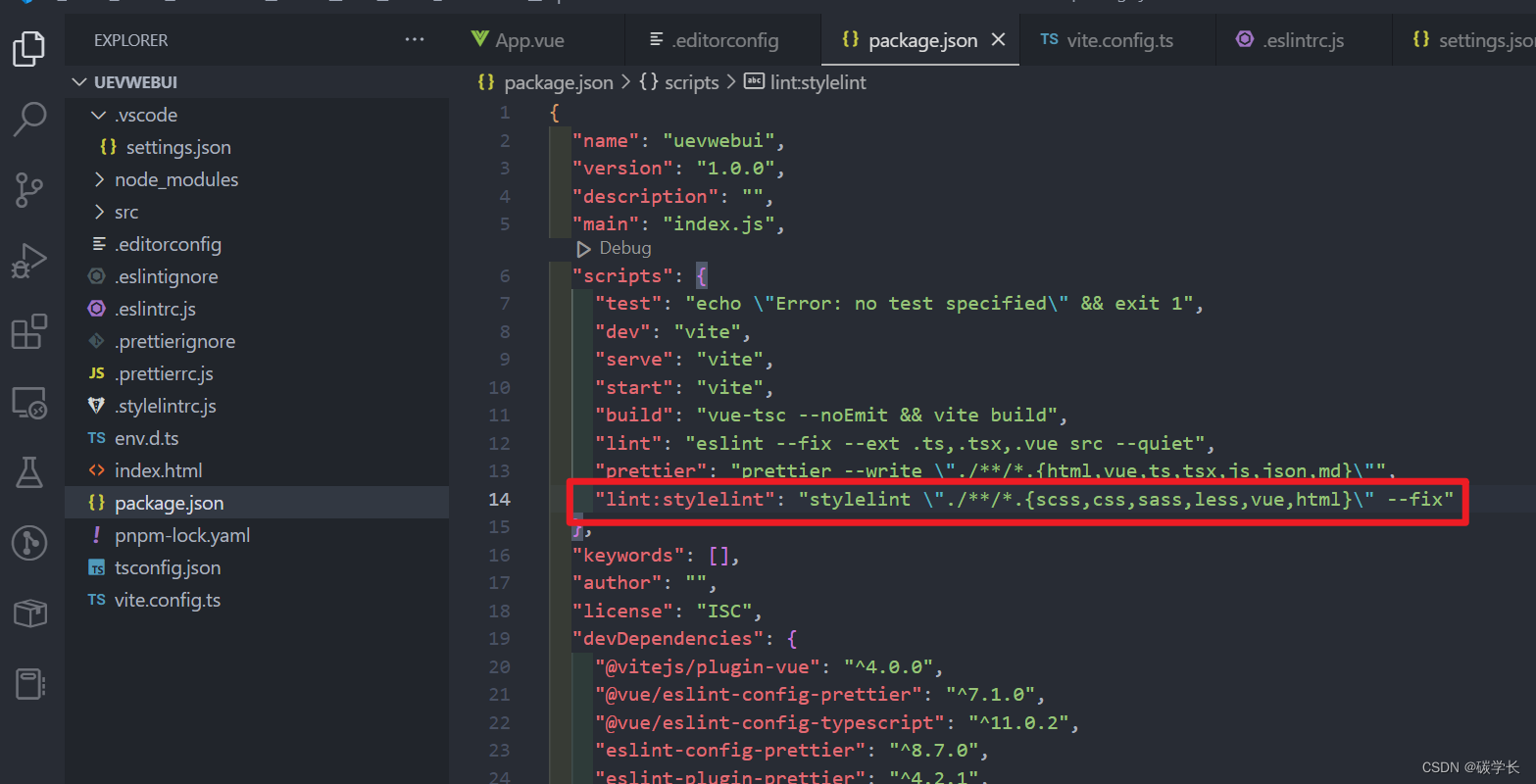Open the Explorer view in activity bar
Screen dimensions: 1536x784
29,48
